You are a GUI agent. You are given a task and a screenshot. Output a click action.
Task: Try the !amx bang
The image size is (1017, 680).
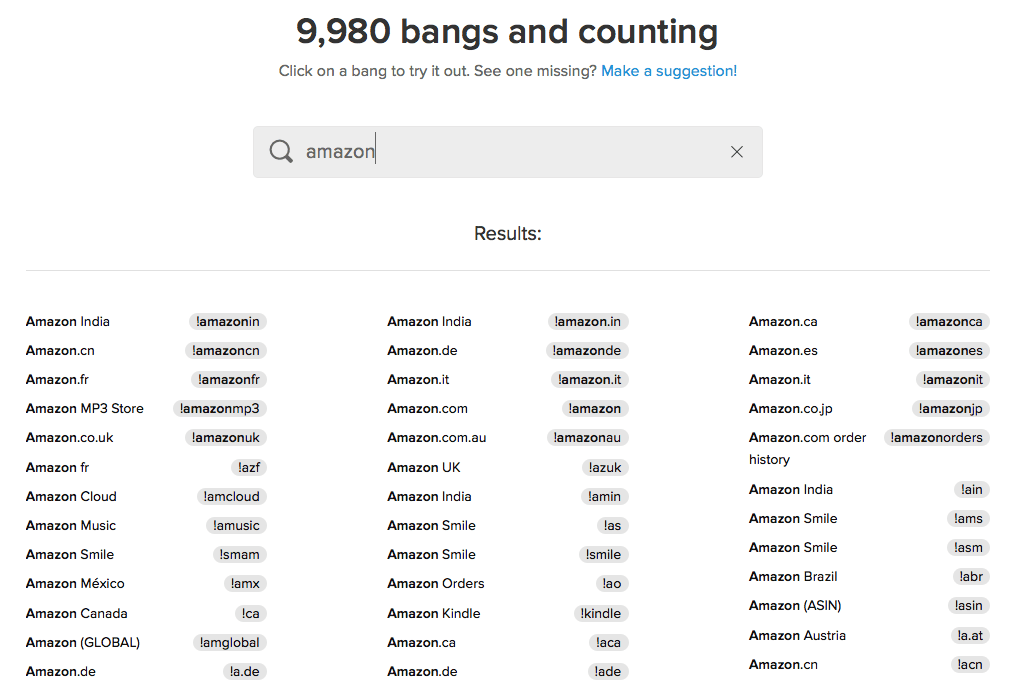(245, 584)
